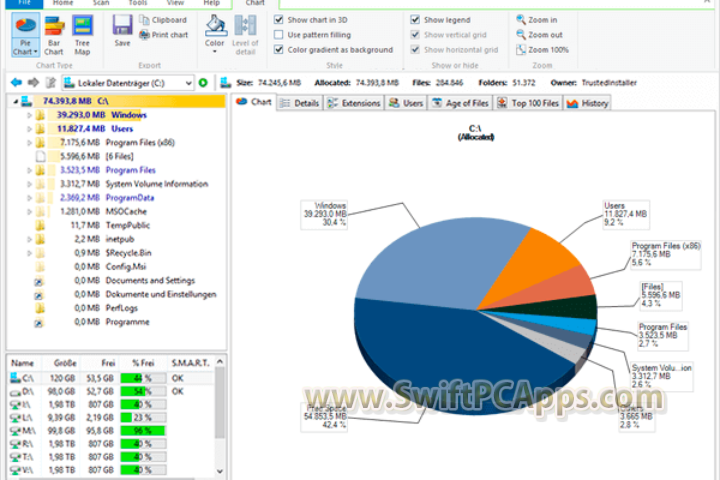Sort drives by Größe column header
Viewport: 720px width, 480px height.
coord(60,363)
